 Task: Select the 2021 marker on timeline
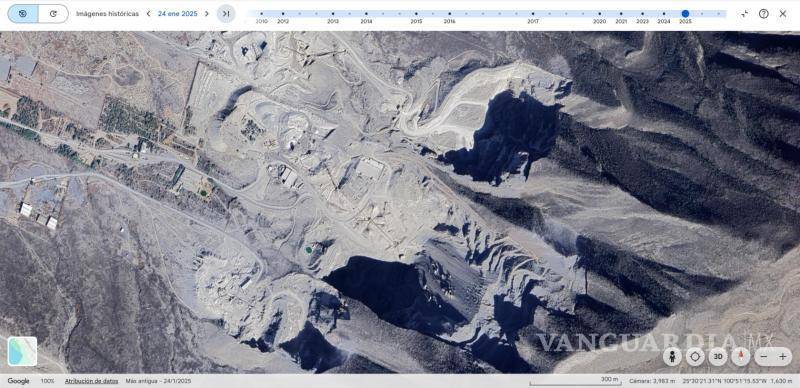point(621,14)
